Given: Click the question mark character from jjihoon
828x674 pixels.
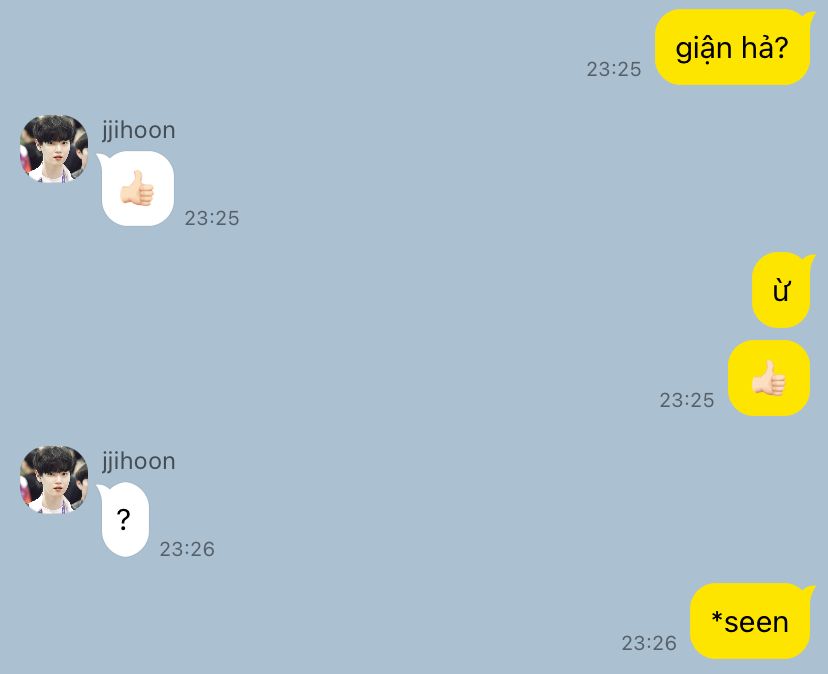Looking at the screenshot, I should tap(123, 520).
